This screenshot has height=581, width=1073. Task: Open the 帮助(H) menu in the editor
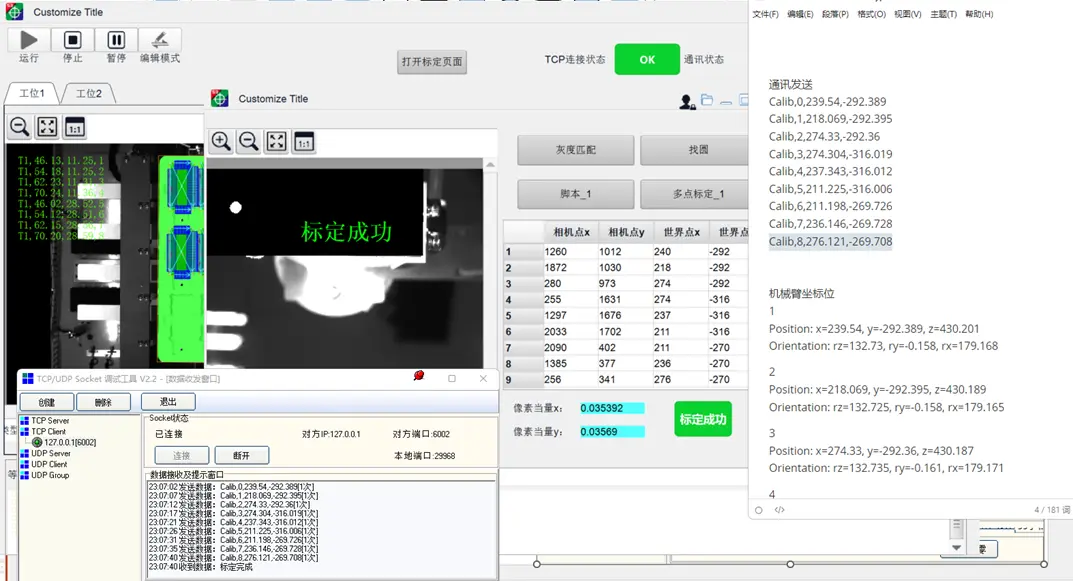point(979,14)
